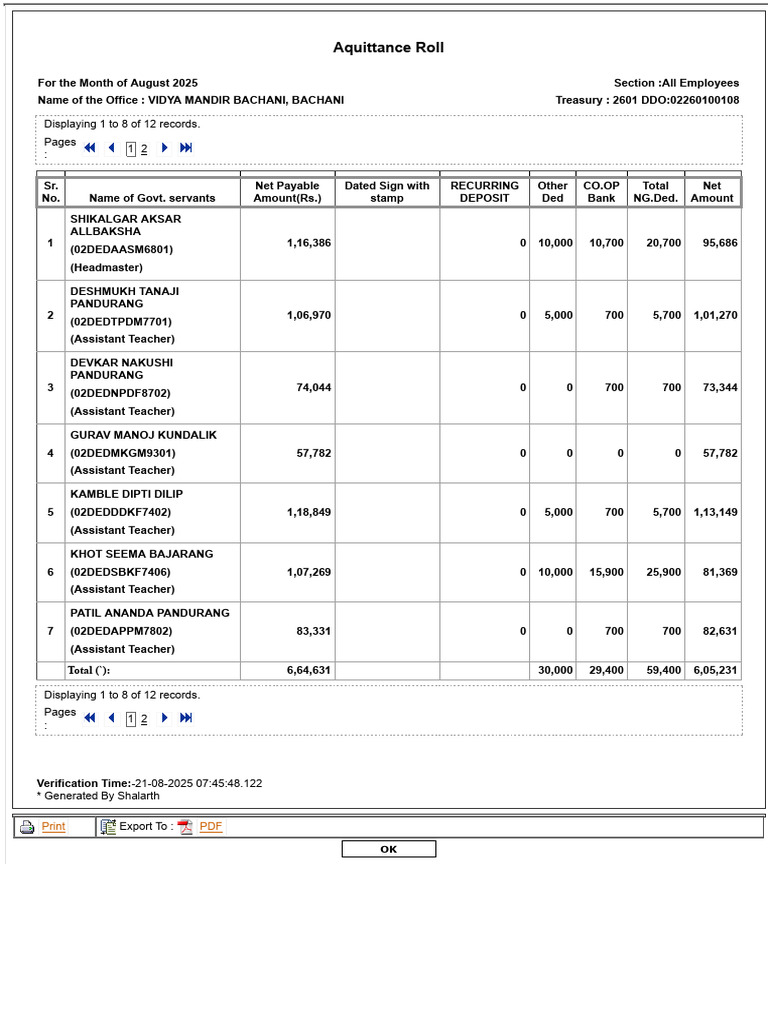This screenshot has height=1024, width=768.
Task: Click net payable amount 1,18,849
Action: [309, 513]
